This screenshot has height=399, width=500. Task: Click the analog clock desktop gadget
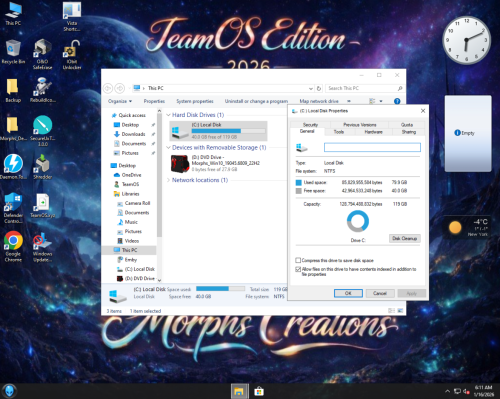tap(466, 40)
